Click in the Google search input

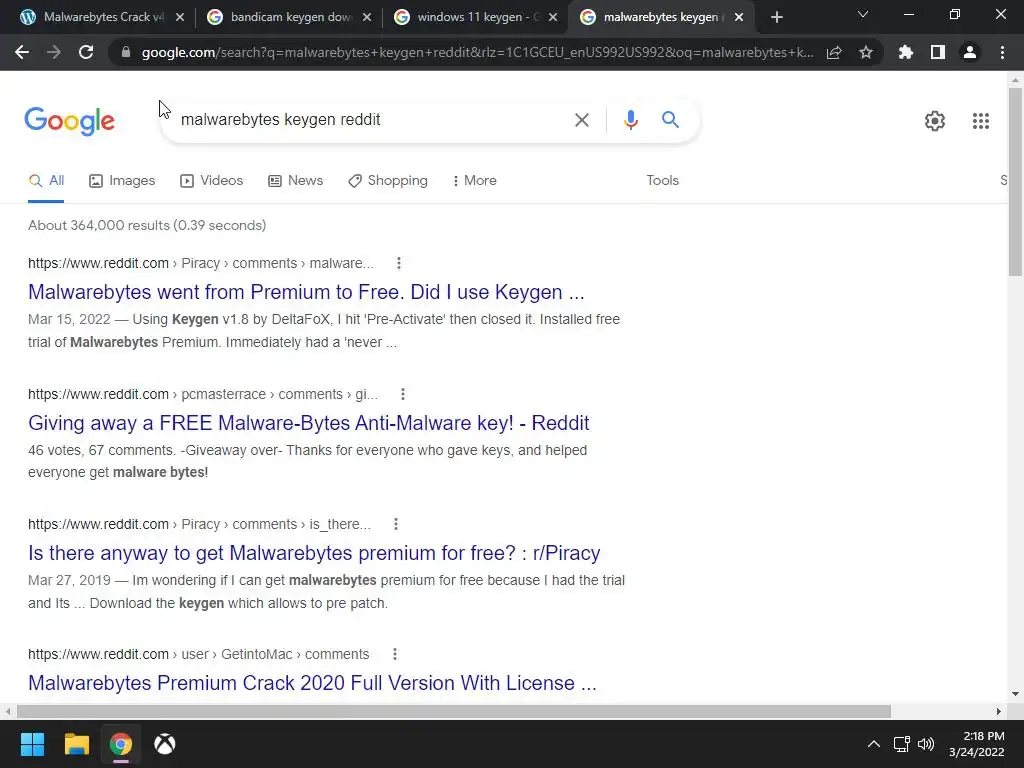372,120
